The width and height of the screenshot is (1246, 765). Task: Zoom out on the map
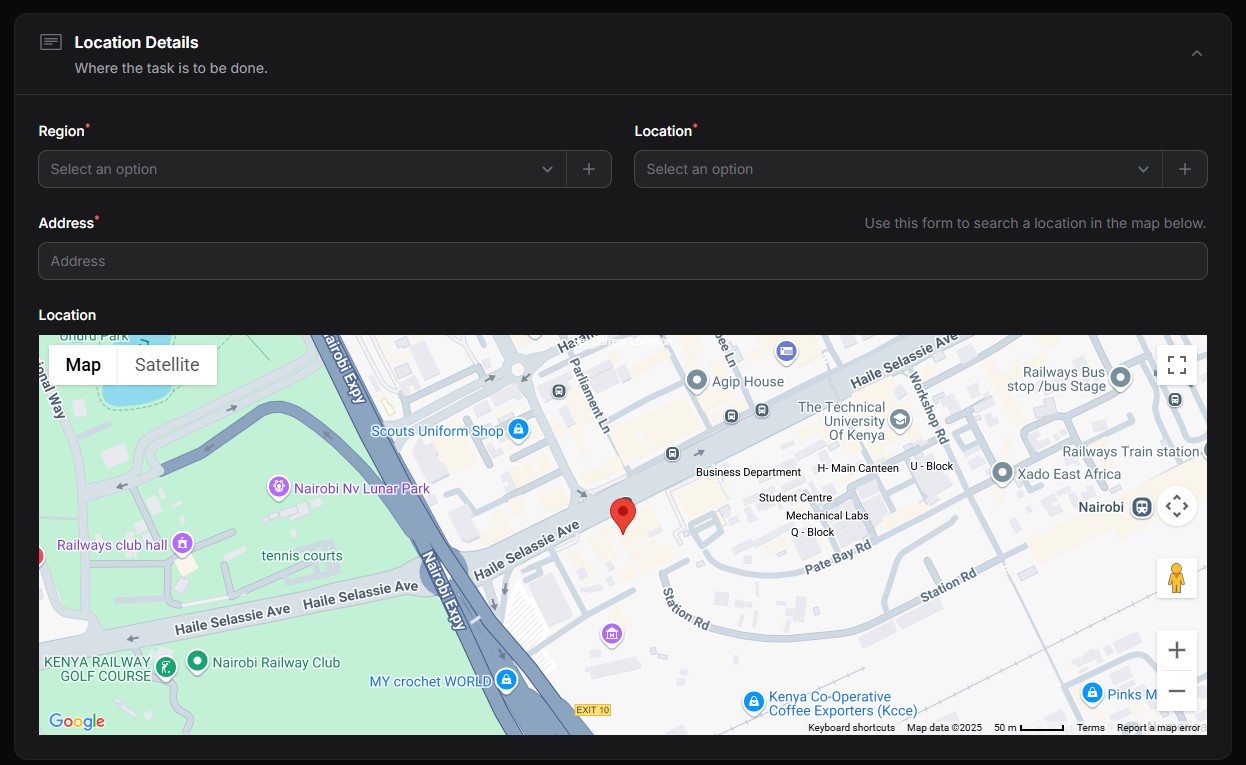coord(1177,691)
